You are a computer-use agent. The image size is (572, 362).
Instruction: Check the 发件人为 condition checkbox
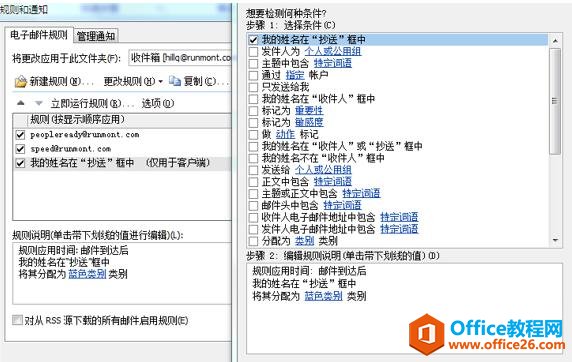point(253,51)
